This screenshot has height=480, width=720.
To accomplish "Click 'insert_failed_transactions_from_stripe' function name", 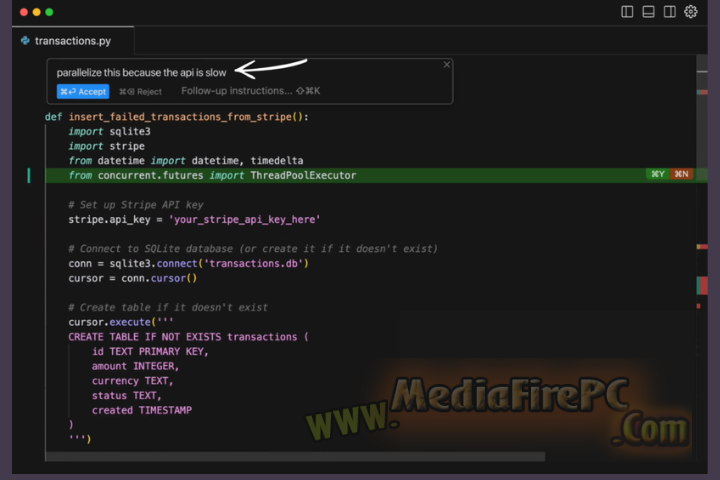I will point(180,117).
